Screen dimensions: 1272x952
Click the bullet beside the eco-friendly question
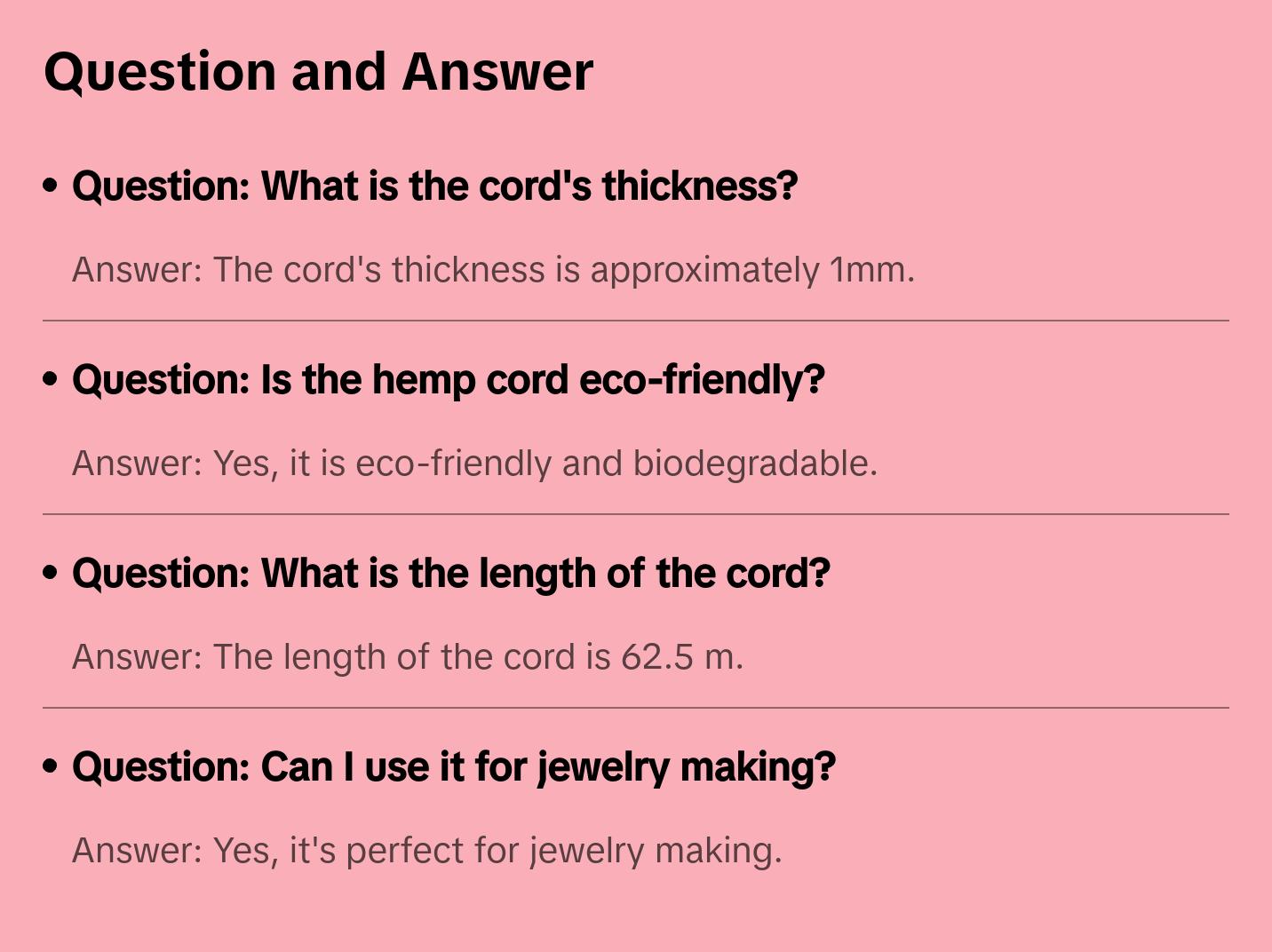[x=51, y=379]
